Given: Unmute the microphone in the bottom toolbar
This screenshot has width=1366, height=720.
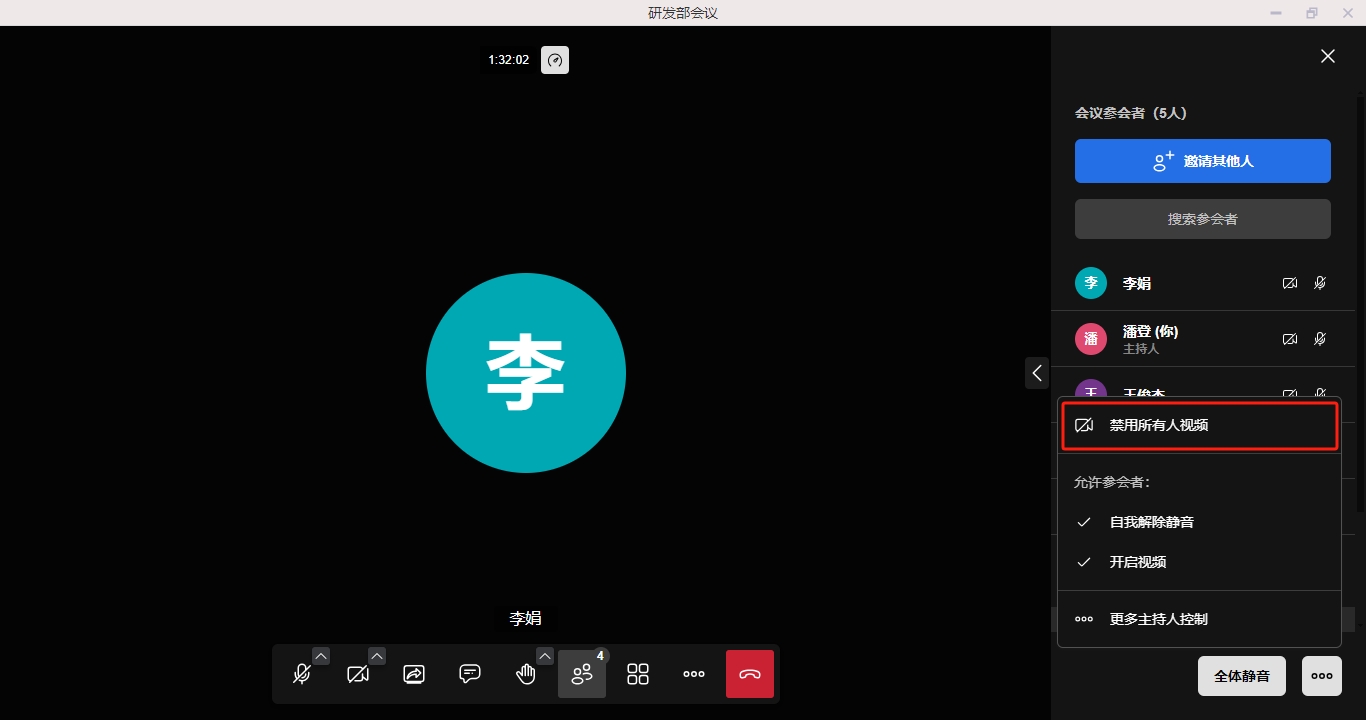Looking at the screenshot, I should pyautogui.click(x=301, y=674).
